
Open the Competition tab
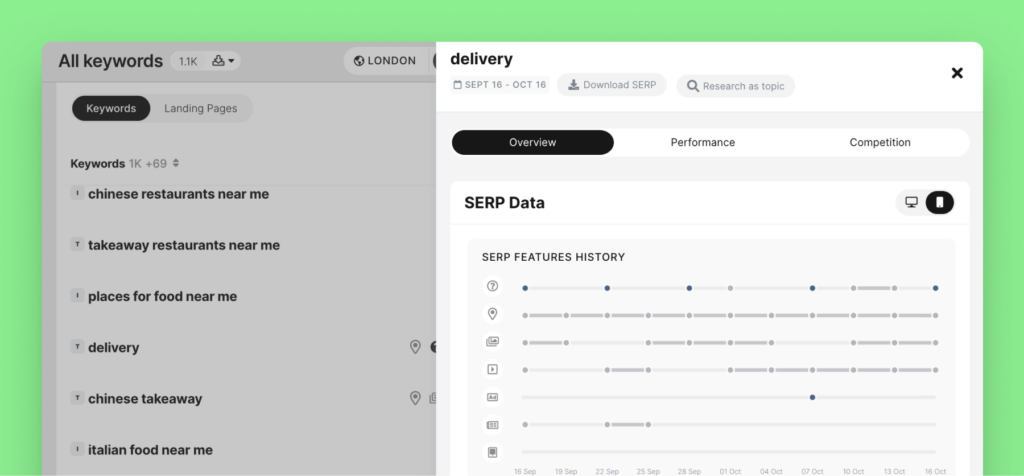pyautogui.click(x=879, y=142)
